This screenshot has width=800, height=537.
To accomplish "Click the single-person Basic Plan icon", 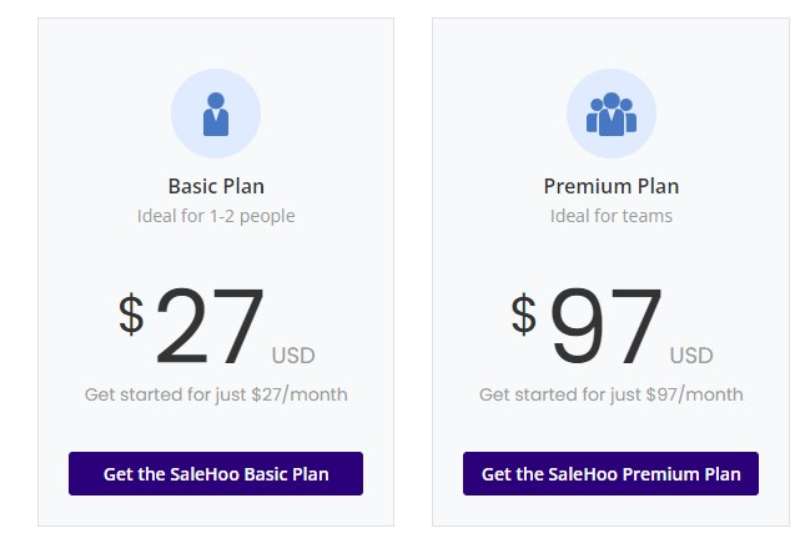I will pyautogui.click(x=216, y=114).
